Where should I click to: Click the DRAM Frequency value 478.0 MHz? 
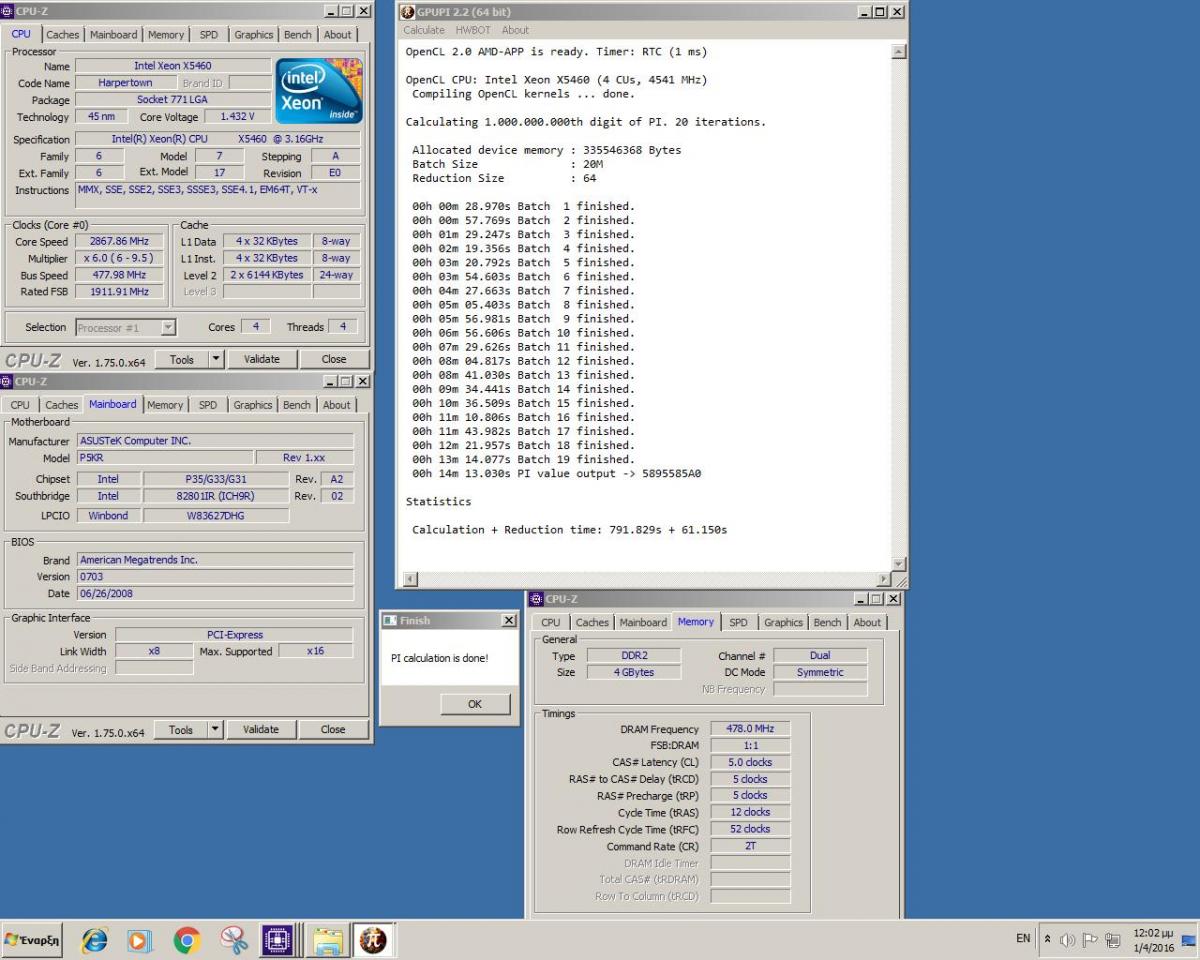coord(750,729)
